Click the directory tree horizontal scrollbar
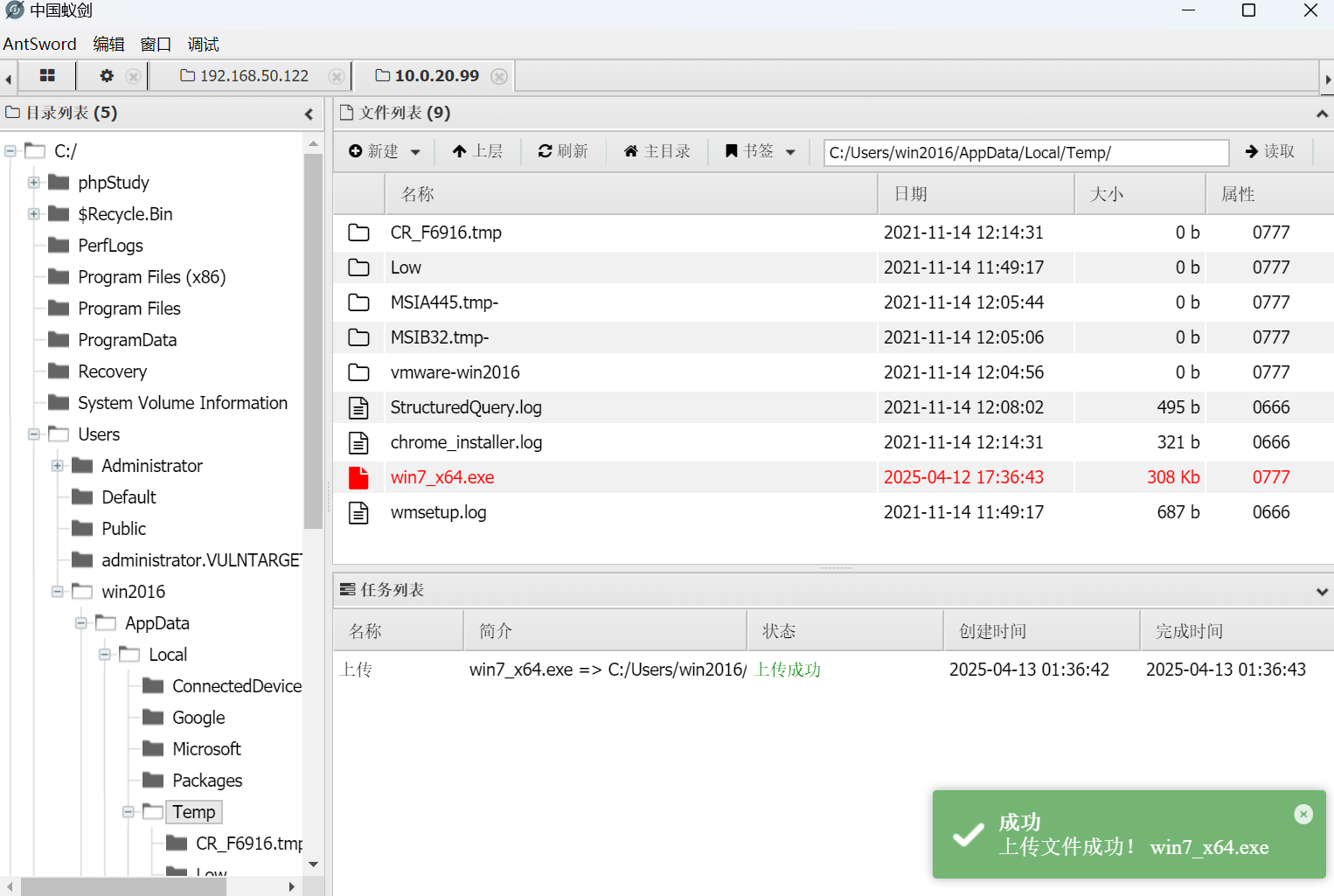The image size is (1334, 896). point(123,886)
